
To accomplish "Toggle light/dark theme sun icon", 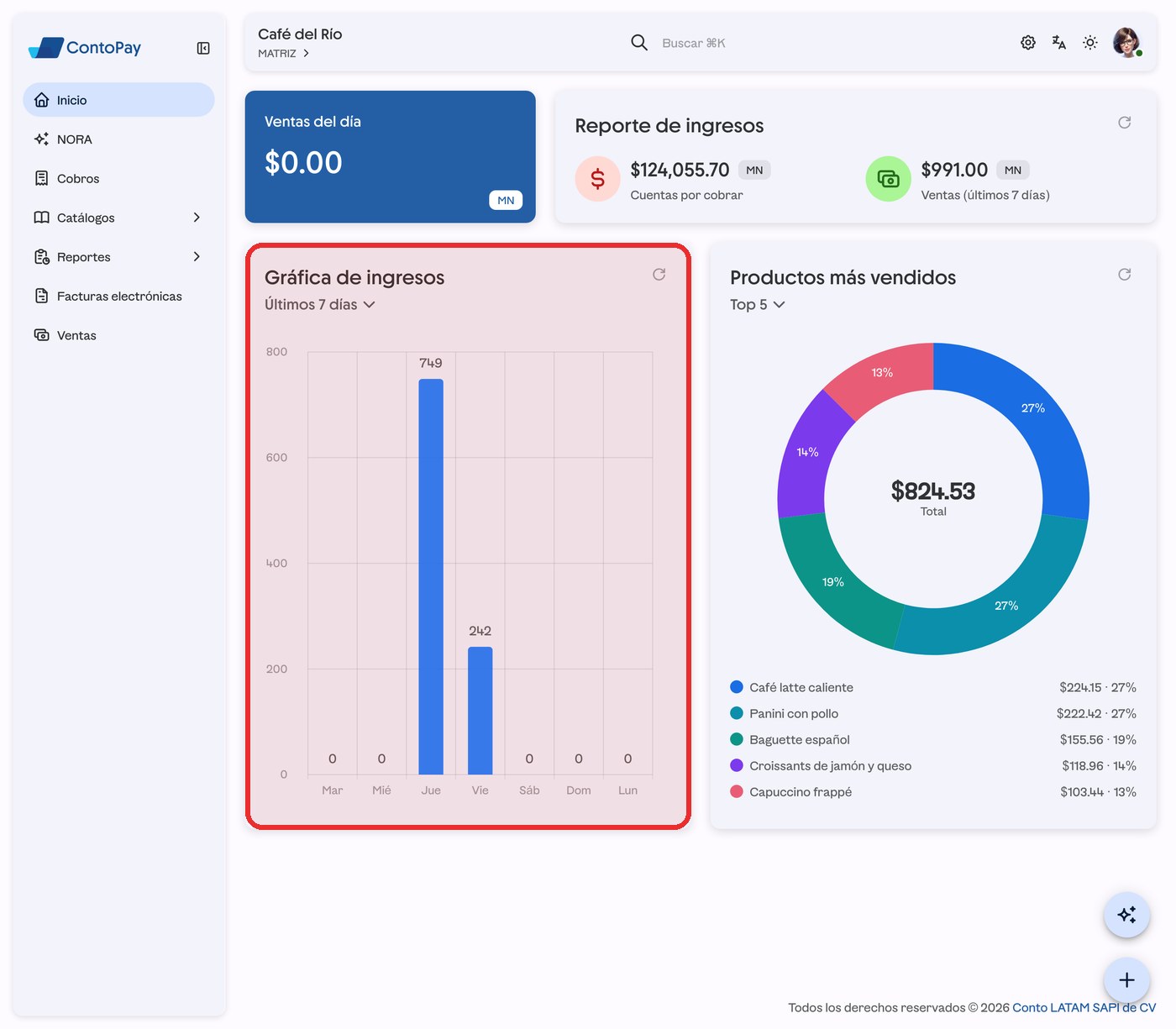I will [x=1090, y=42].
